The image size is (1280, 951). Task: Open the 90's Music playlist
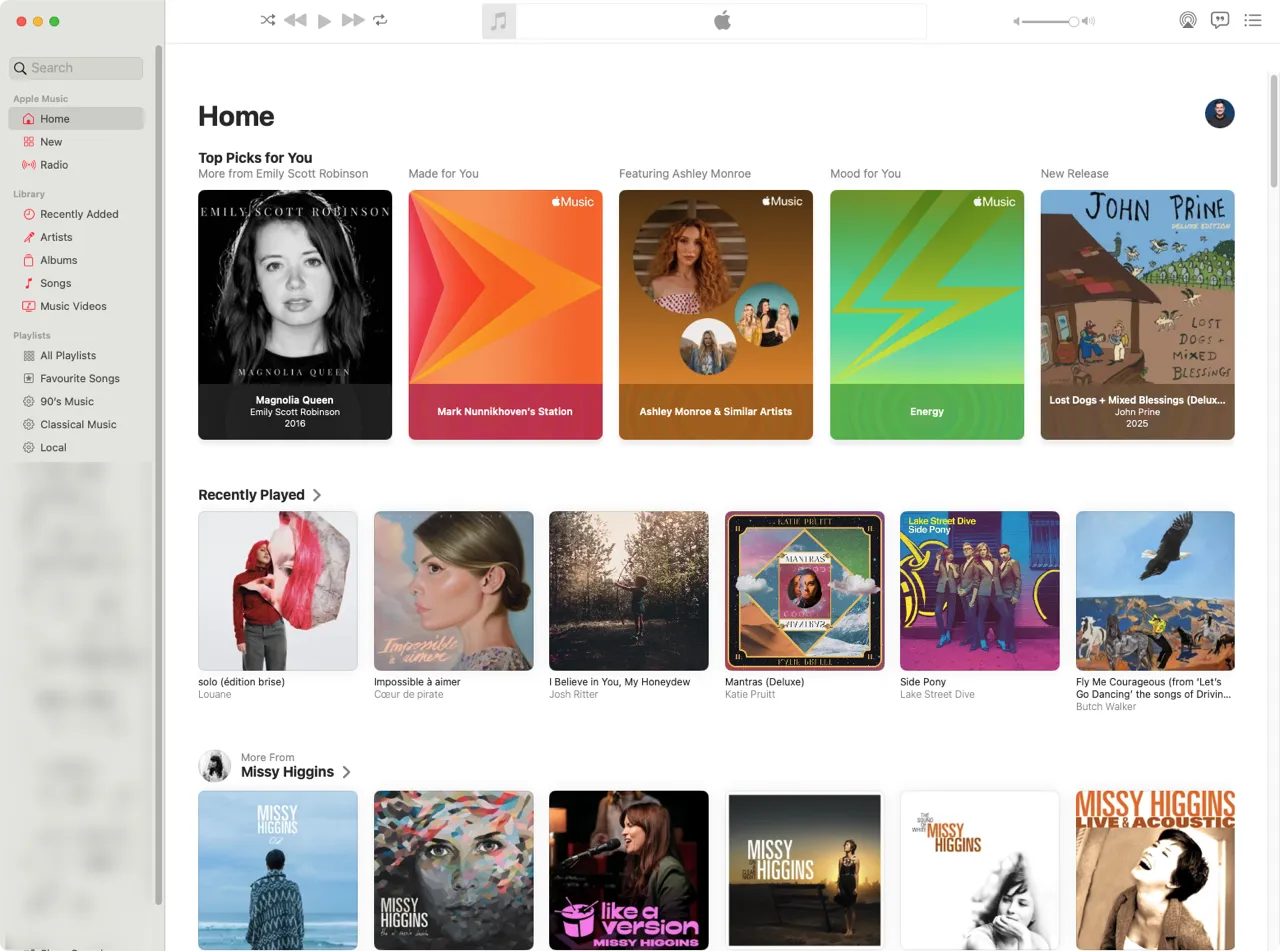[66, 402]
